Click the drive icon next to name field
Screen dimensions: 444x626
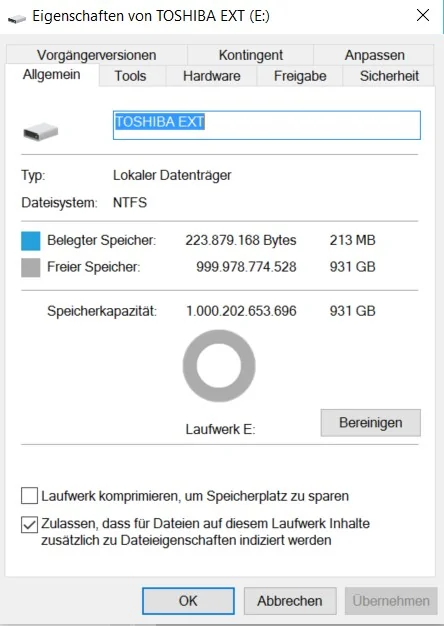click(41, 132)
